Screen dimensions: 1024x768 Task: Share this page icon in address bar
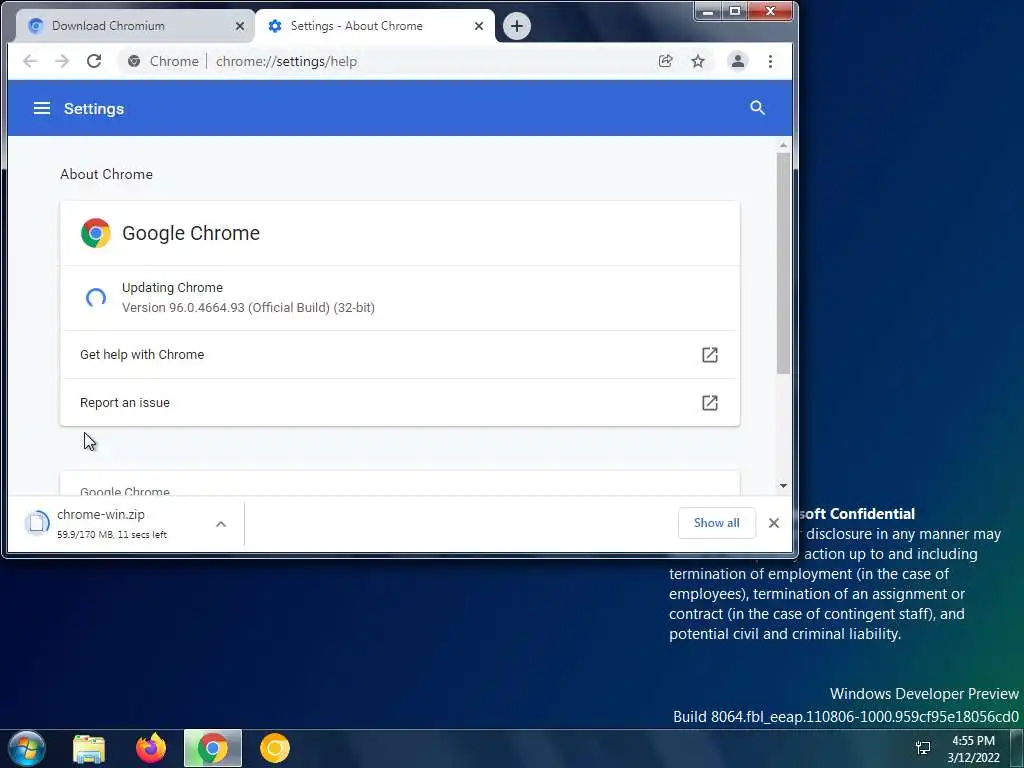(665, 61)
